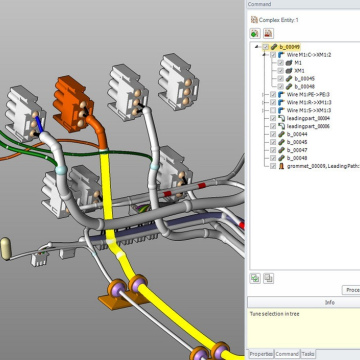Switch to the Command tab

click(x=287, y=354)
